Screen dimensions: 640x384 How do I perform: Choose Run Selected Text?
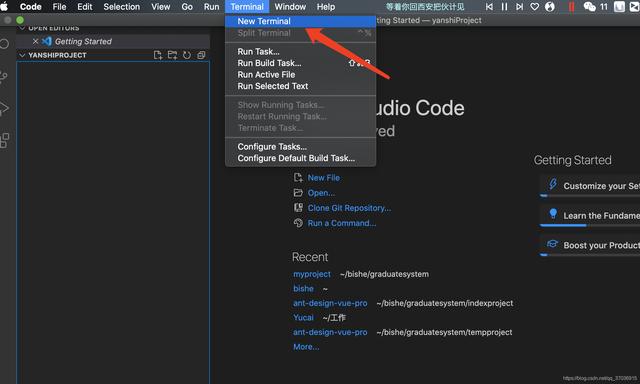coord(300,86)
